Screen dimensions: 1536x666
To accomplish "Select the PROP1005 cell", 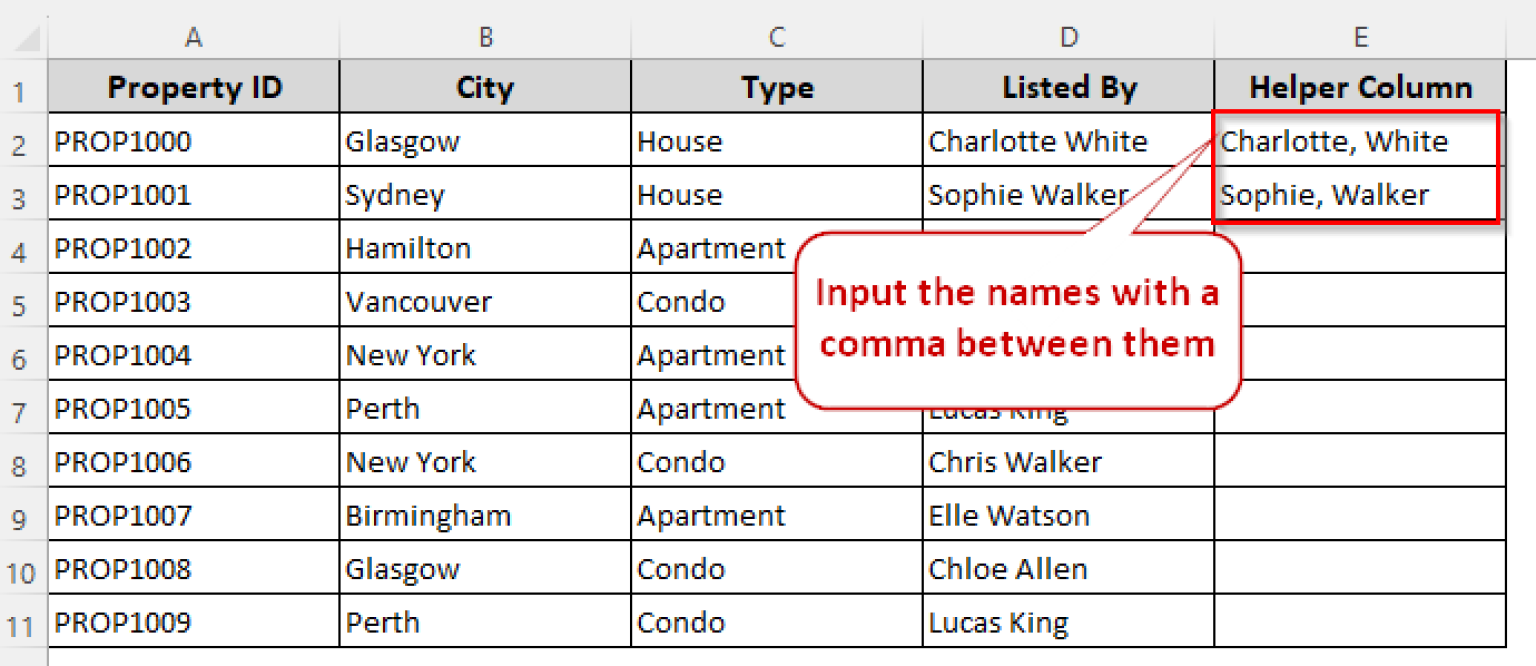I will click(x=194, y=409).
